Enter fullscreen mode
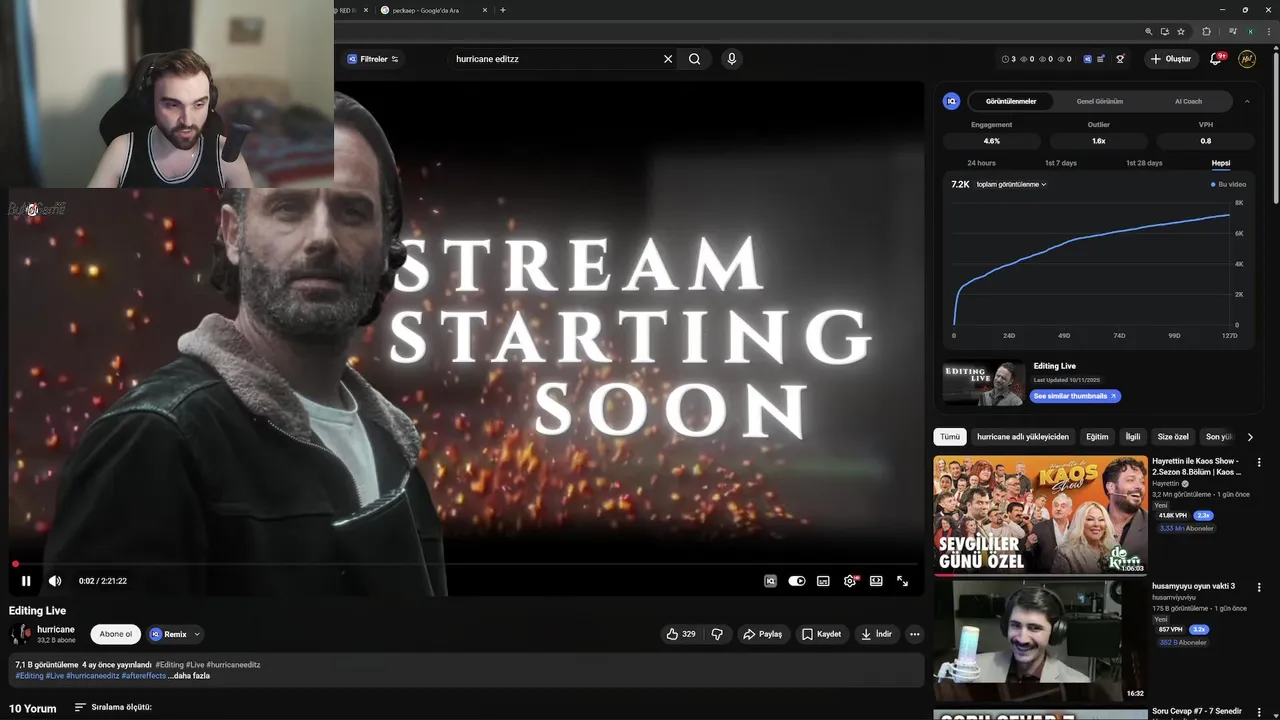 pos(902,581)
